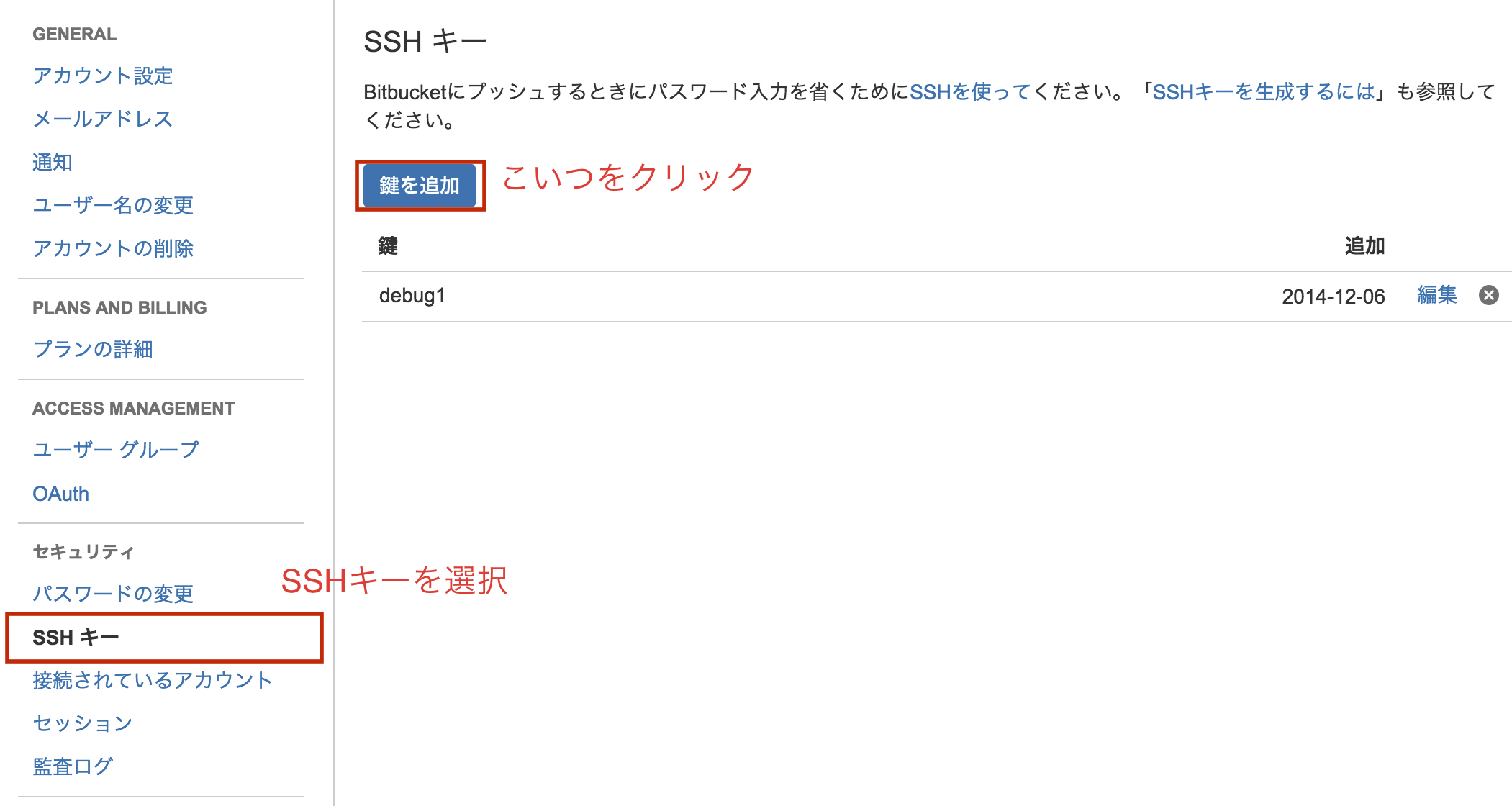Open the 編集 link for debug1
Screen dimensions: 1512x806
(x=1436, y=295)
